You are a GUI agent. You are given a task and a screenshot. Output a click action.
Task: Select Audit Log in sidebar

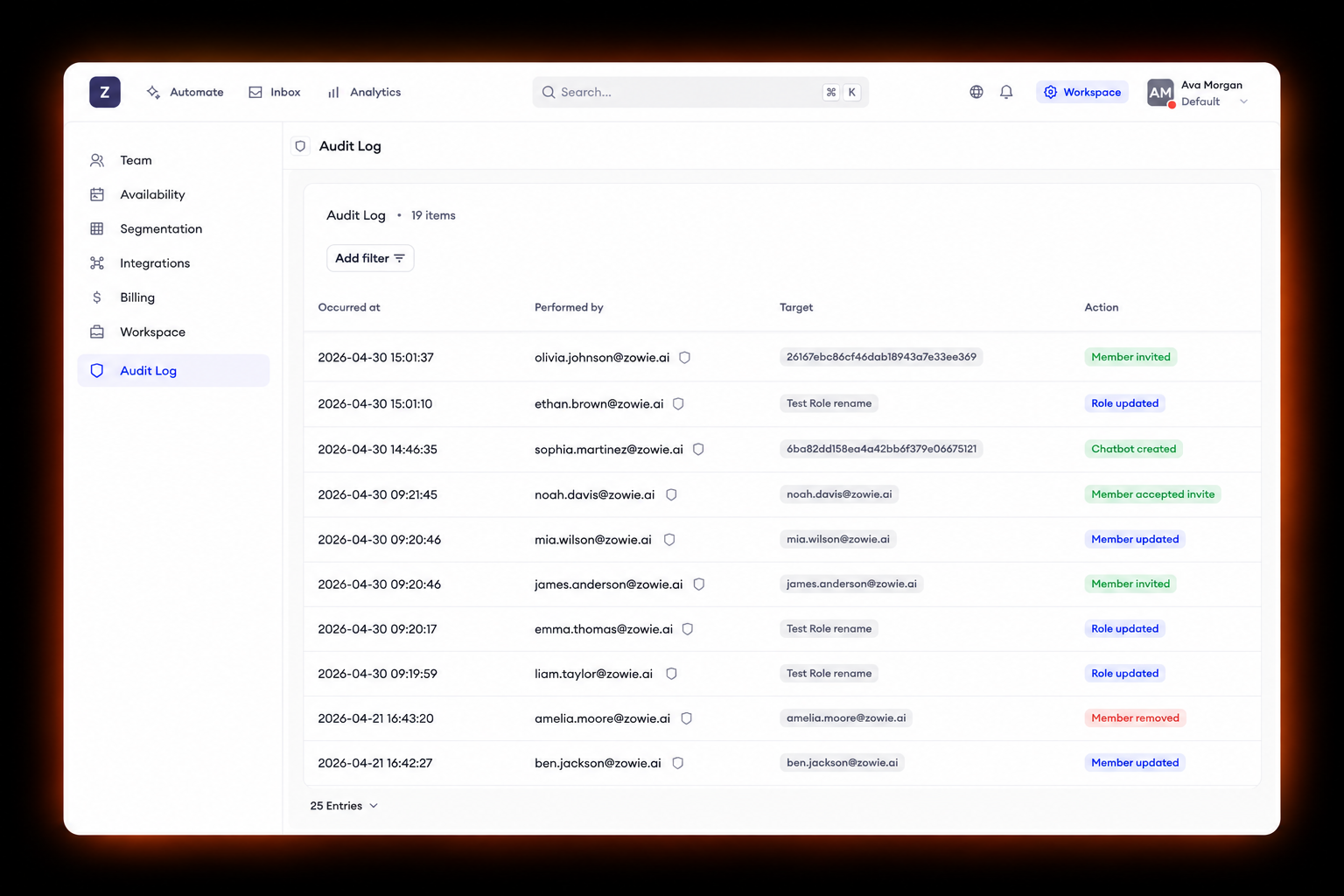click(173, 370)
